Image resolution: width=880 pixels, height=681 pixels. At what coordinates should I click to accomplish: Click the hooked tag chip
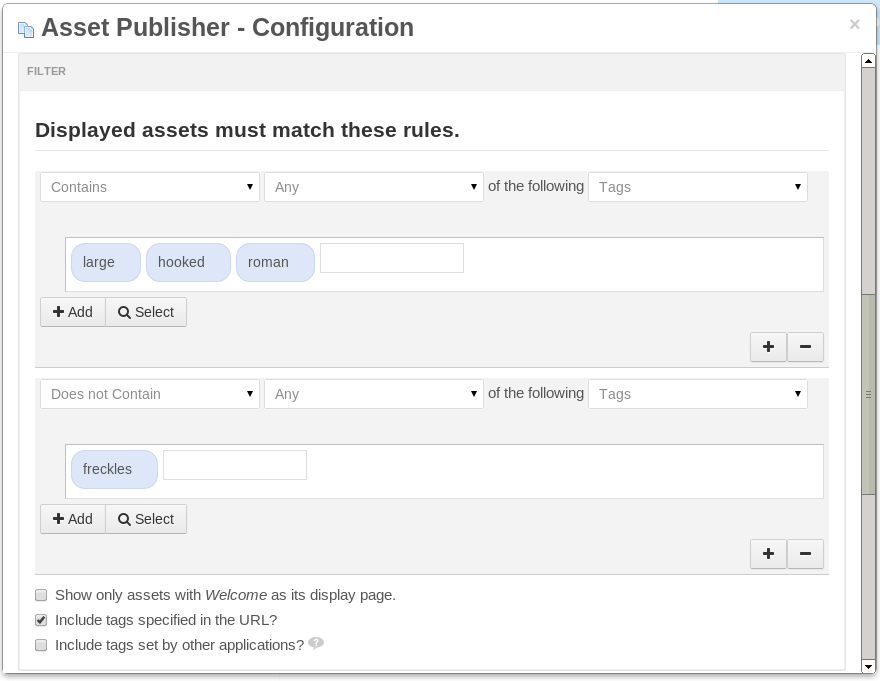click(x=188, y=262)
